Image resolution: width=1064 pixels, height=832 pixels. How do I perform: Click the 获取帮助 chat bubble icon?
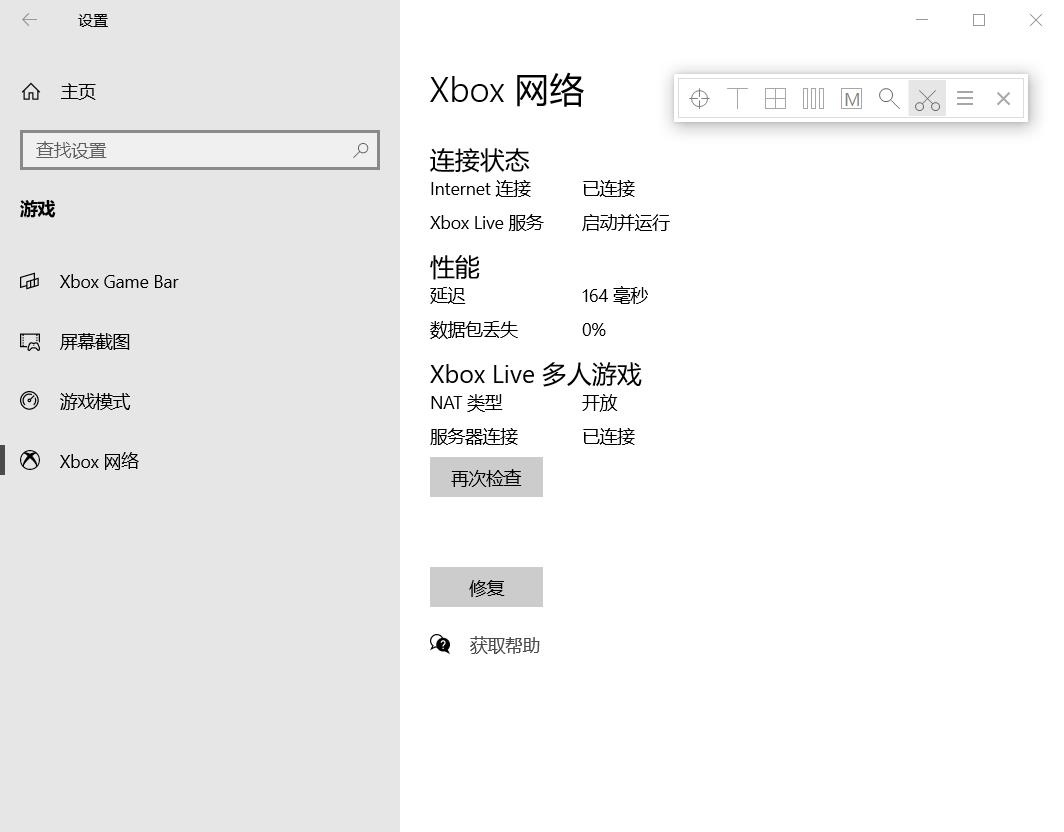tap(440, 643)
